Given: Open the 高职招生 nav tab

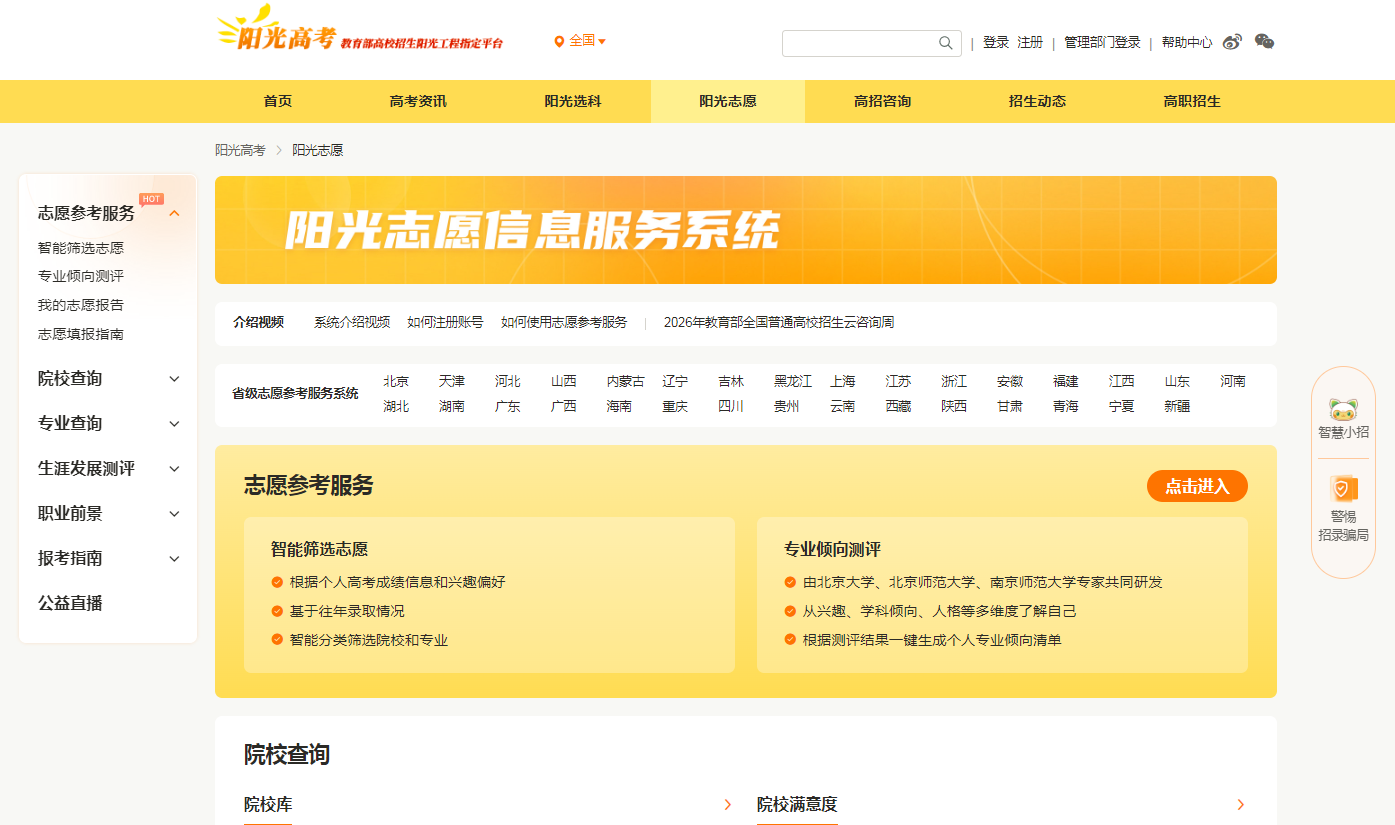Looking at the screenshot, I should coord(1192,101).
